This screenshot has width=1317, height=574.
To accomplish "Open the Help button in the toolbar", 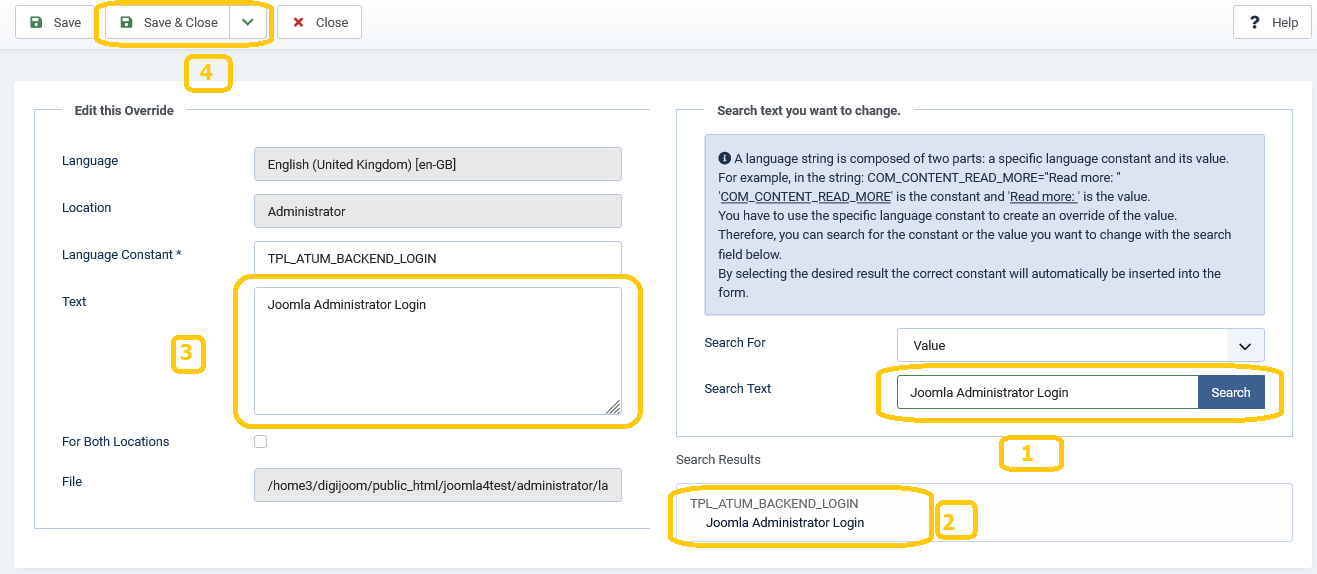I will pyautogui.click(x=1272, y=22).
